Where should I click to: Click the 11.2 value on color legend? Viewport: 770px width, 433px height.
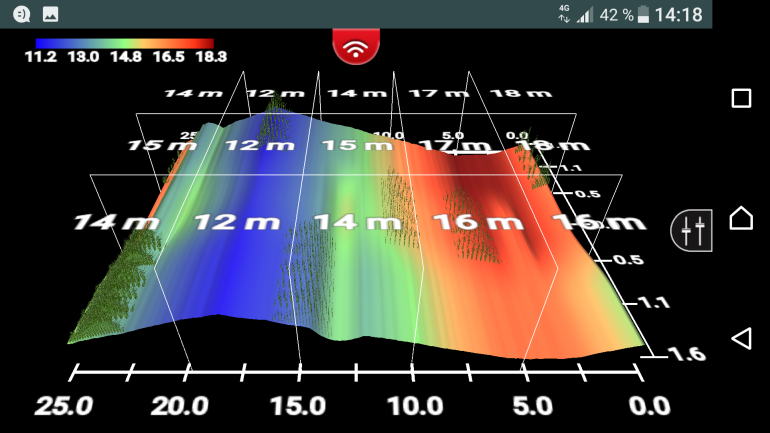tap(42, 57)
